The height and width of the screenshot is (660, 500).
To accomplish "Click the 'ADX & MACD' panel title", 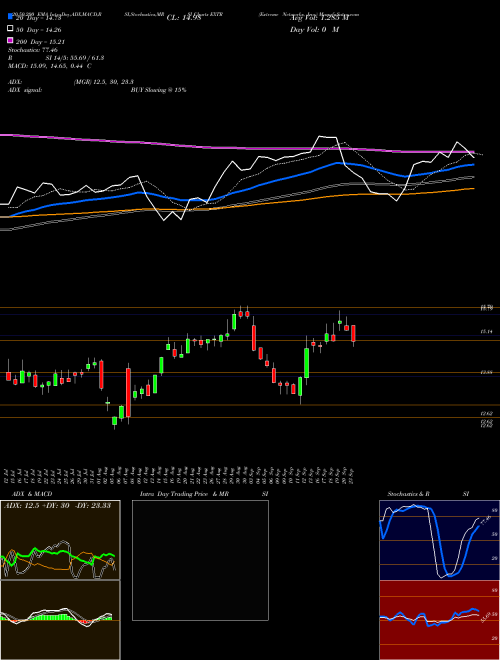I will pos(32,494).
